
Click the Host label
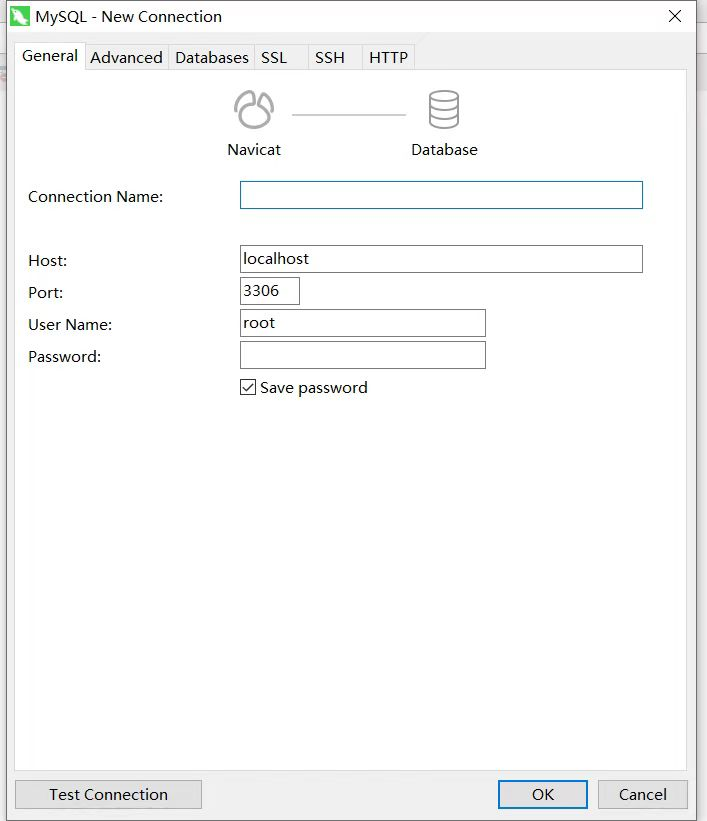(48, 260)
